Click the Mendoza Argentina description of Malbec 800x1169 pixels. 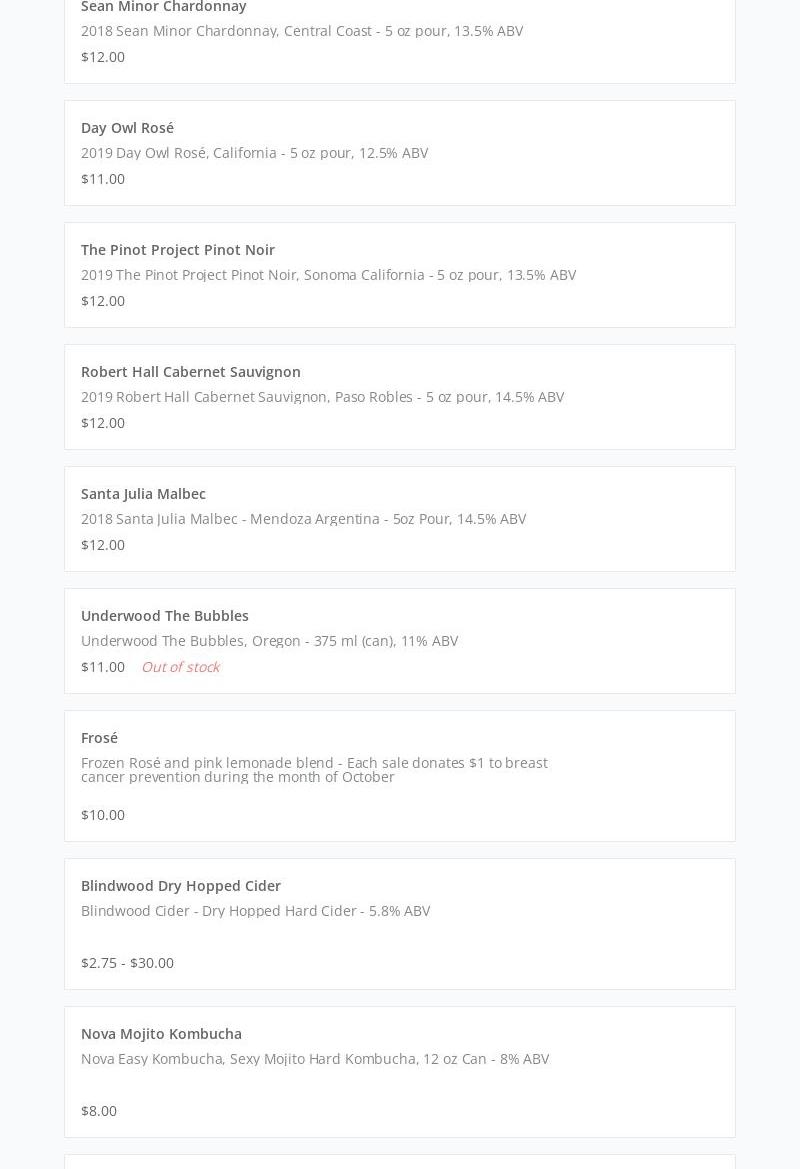click(x=303, y=518)
